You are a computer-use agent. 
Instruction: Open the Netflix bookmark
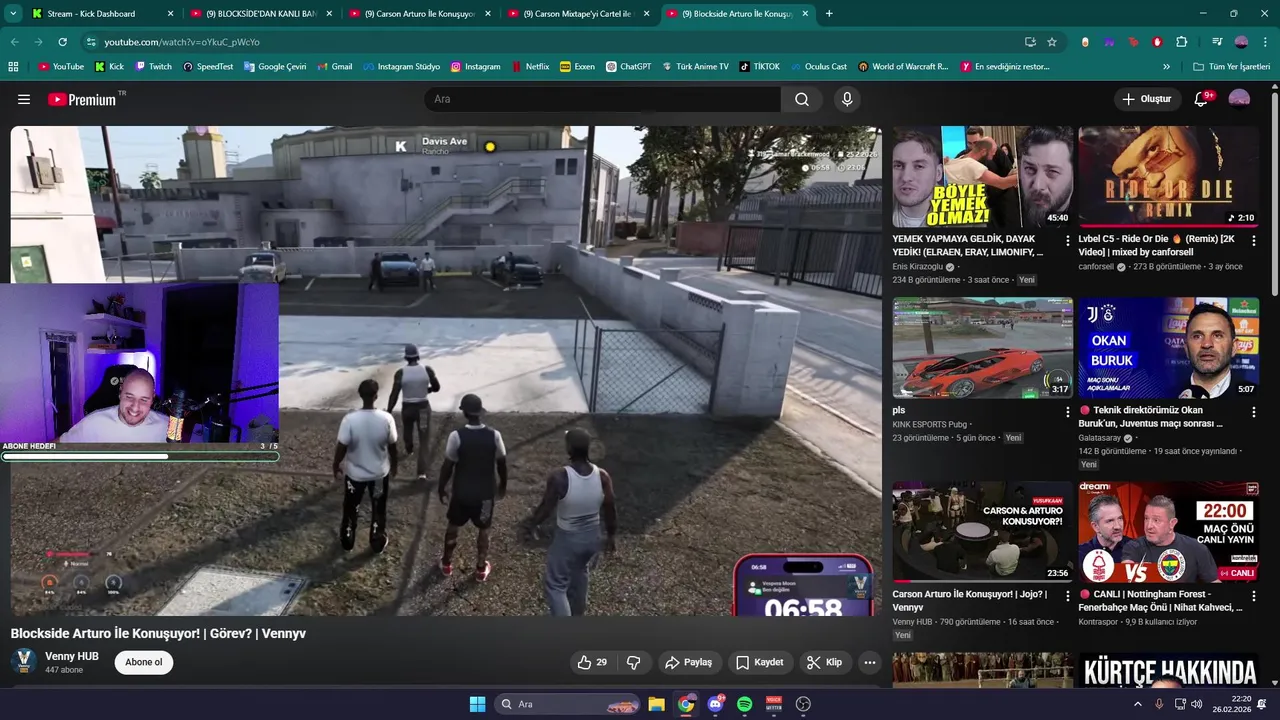pyautogui.click(x=530, y=66)
